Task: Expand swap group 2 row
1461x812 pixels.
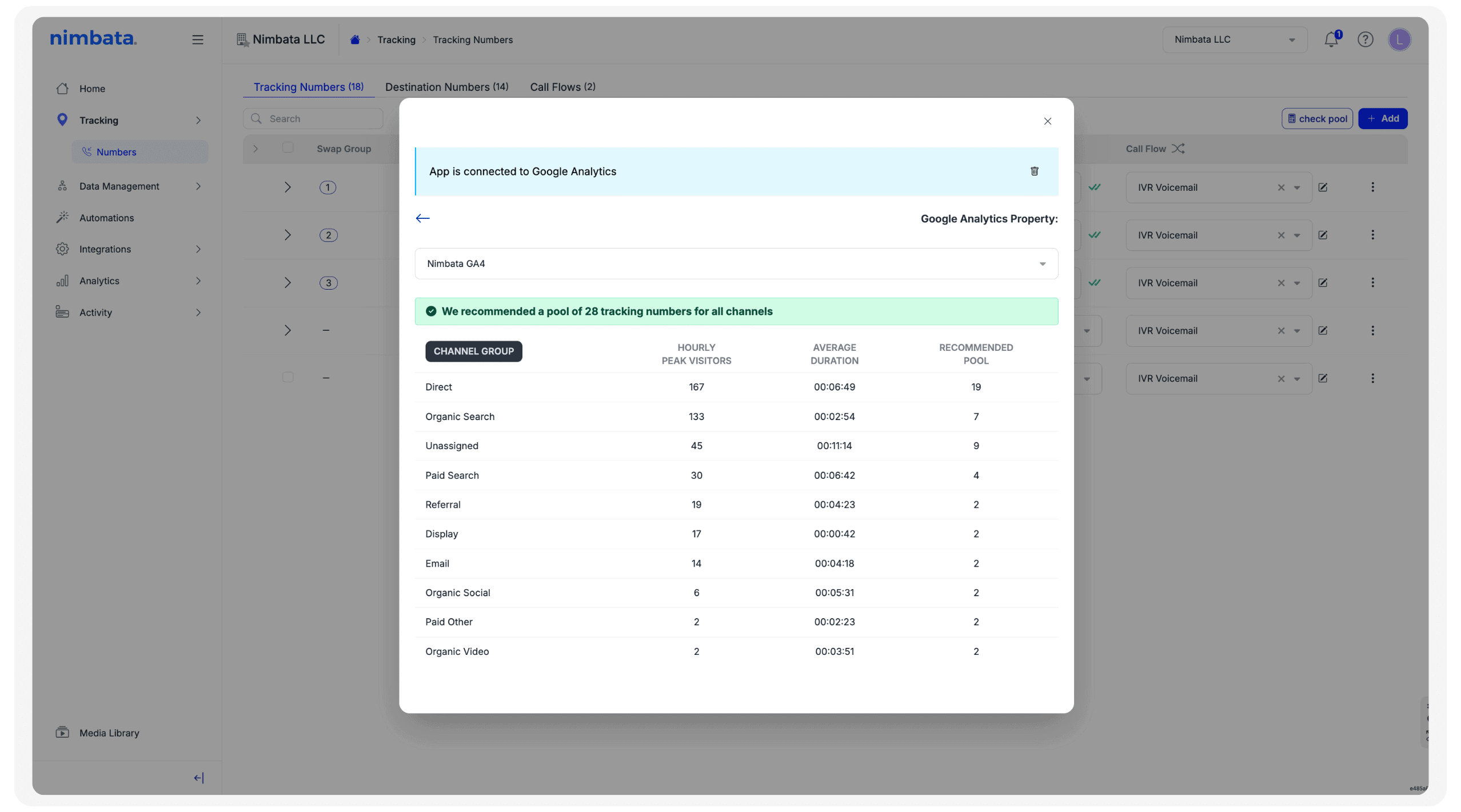Action: point(288,235)
